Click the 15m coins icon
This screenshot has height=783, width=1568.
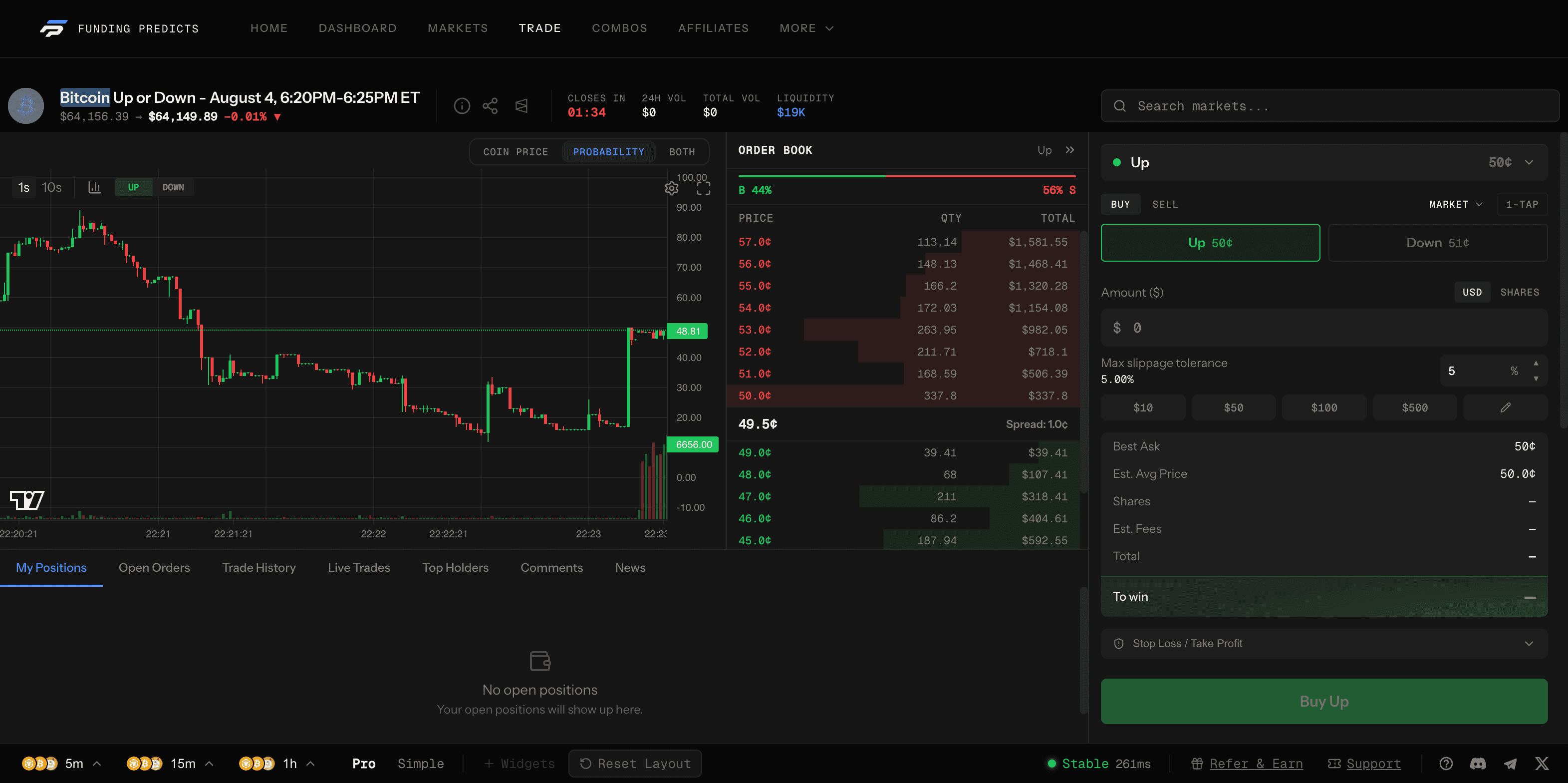tap(144, 764)
